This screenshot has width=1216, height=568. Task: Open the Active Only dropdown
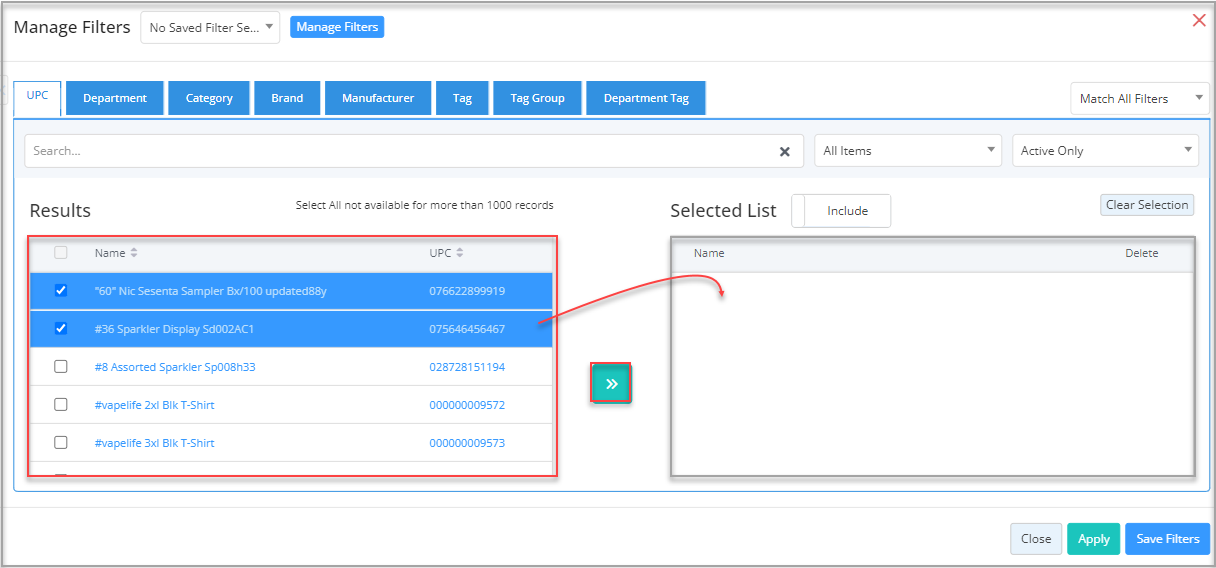[x=1105, y=151]
